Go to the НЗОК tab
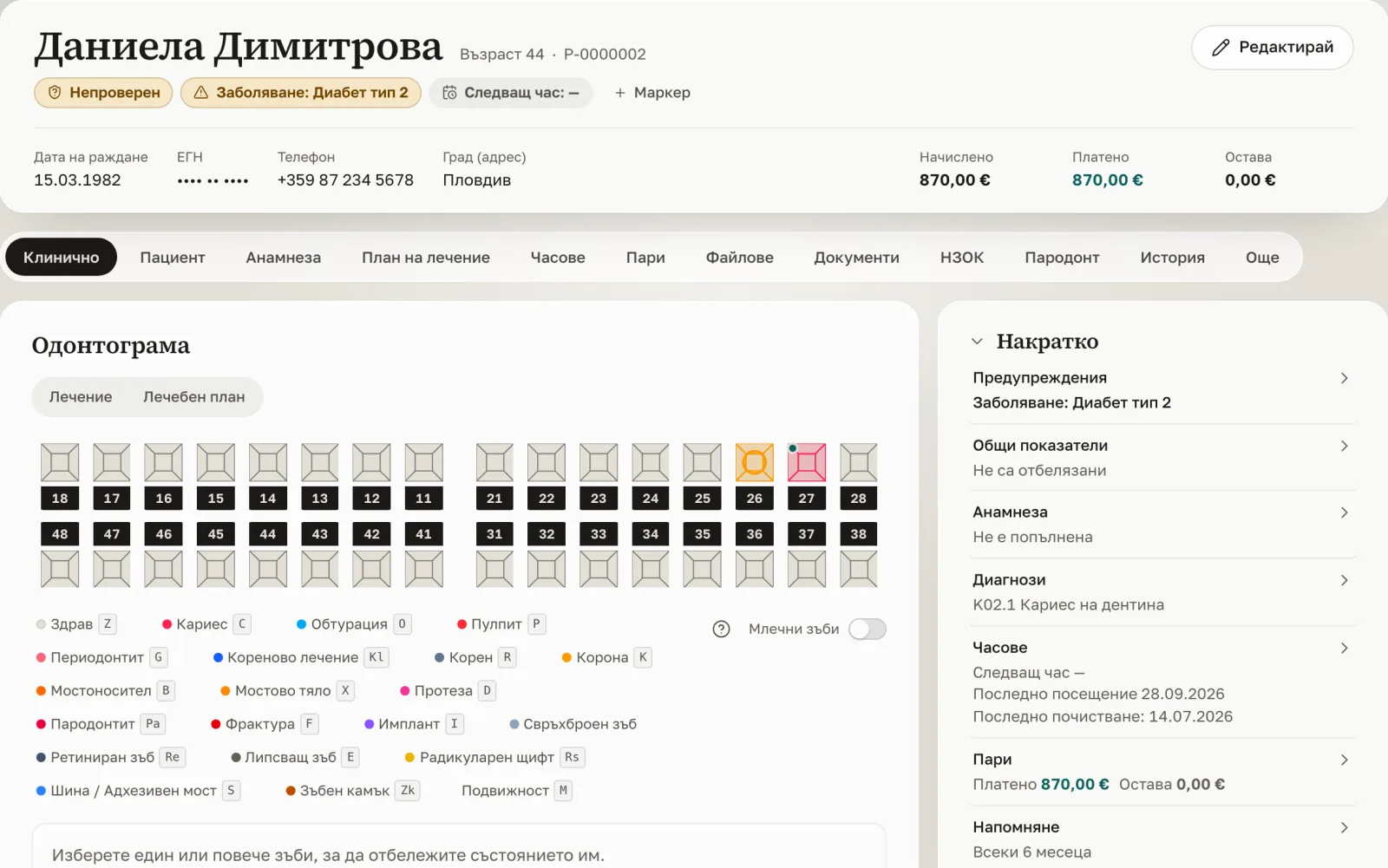Viewport: 1388px width, 868px height. (x=962, y=258)
